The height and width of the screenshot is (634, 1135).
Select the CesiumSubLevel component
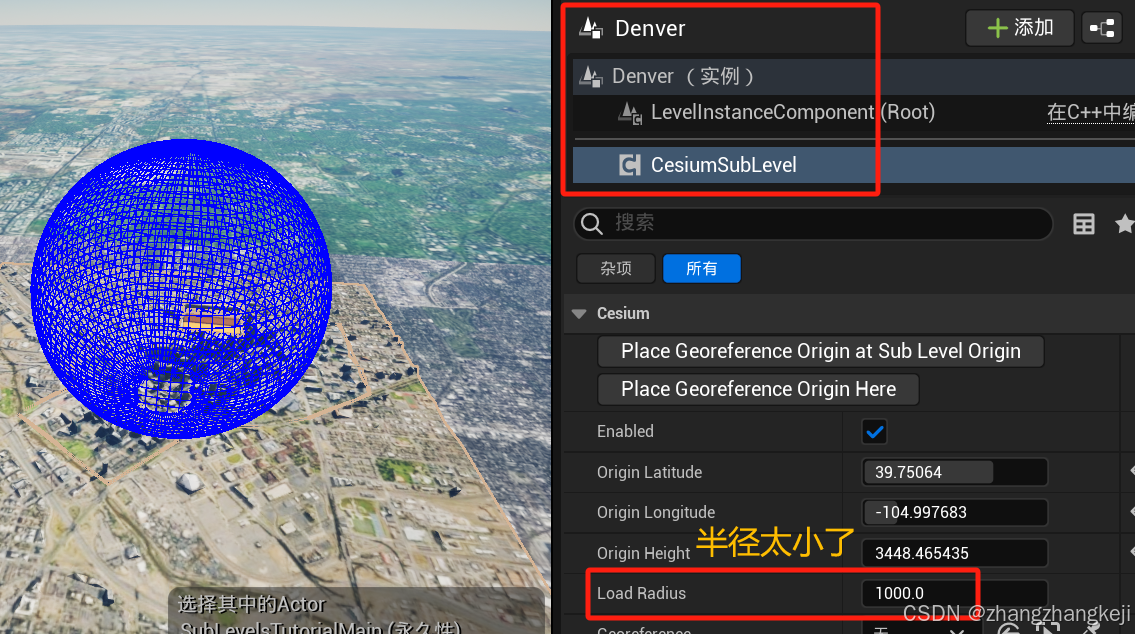pos(854,165)
